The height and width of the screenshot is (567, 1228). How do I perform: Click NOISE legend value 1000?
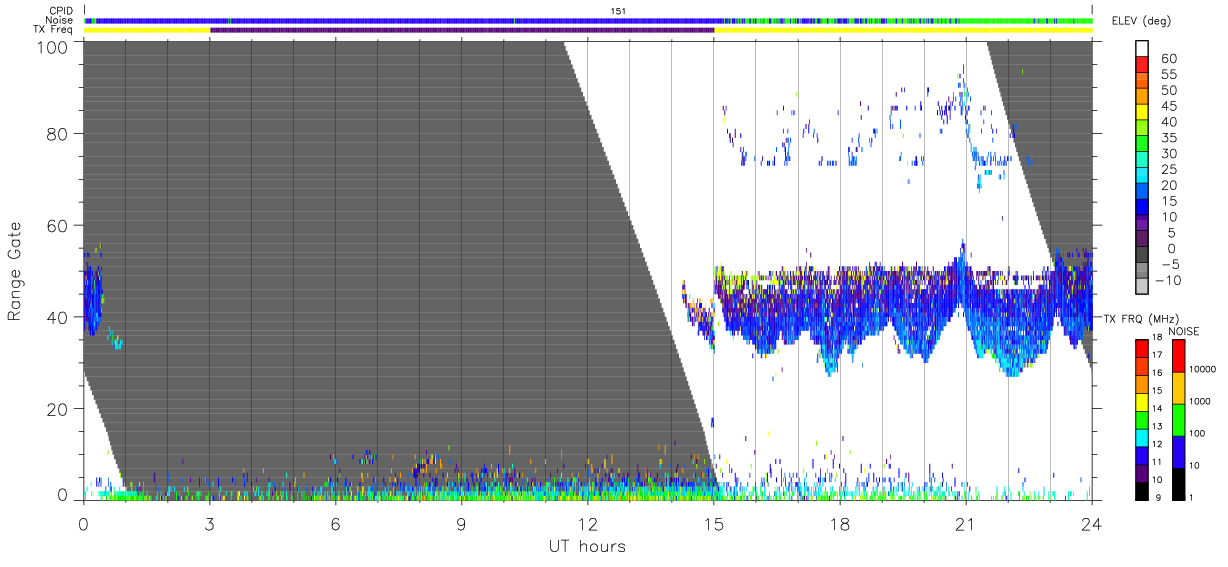[x=1199, y=402]
